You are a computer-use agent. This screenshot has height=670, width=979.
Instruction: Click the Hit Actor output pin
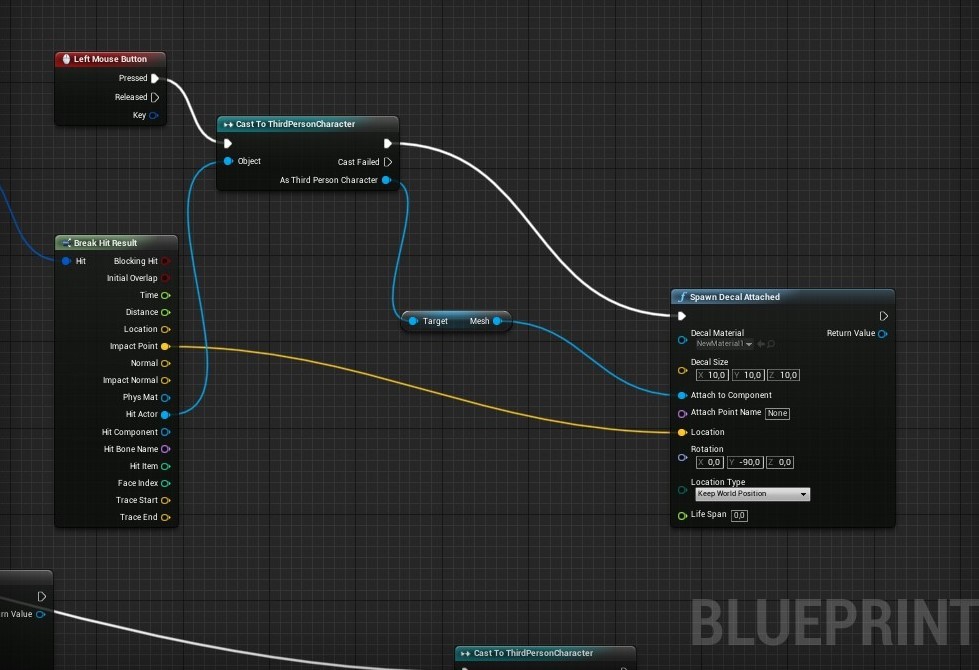pyautogui.click(x=165, y=414)
